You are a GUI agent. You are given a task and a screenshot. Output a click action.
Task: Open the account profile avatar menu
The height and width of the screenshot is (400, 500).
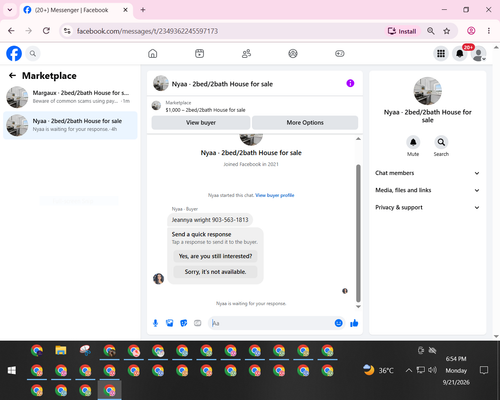pyautogui.click(x=479, y=54)
